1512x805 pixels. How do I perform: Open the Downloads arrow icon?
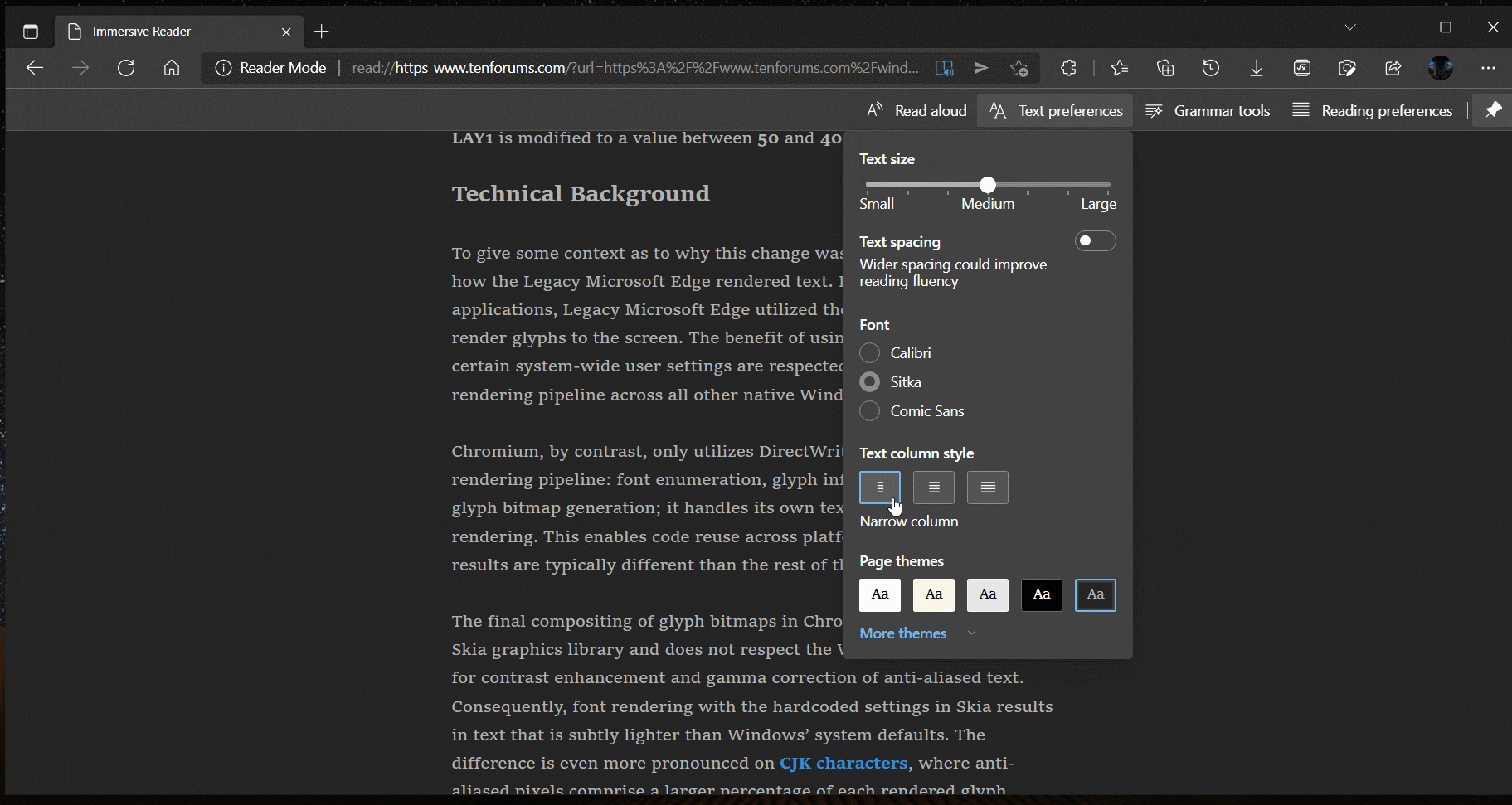(x=1257, y=68)
